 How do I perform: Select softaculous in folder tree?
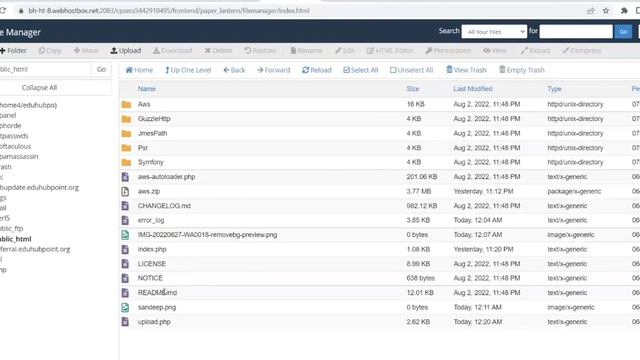(16, 146)
